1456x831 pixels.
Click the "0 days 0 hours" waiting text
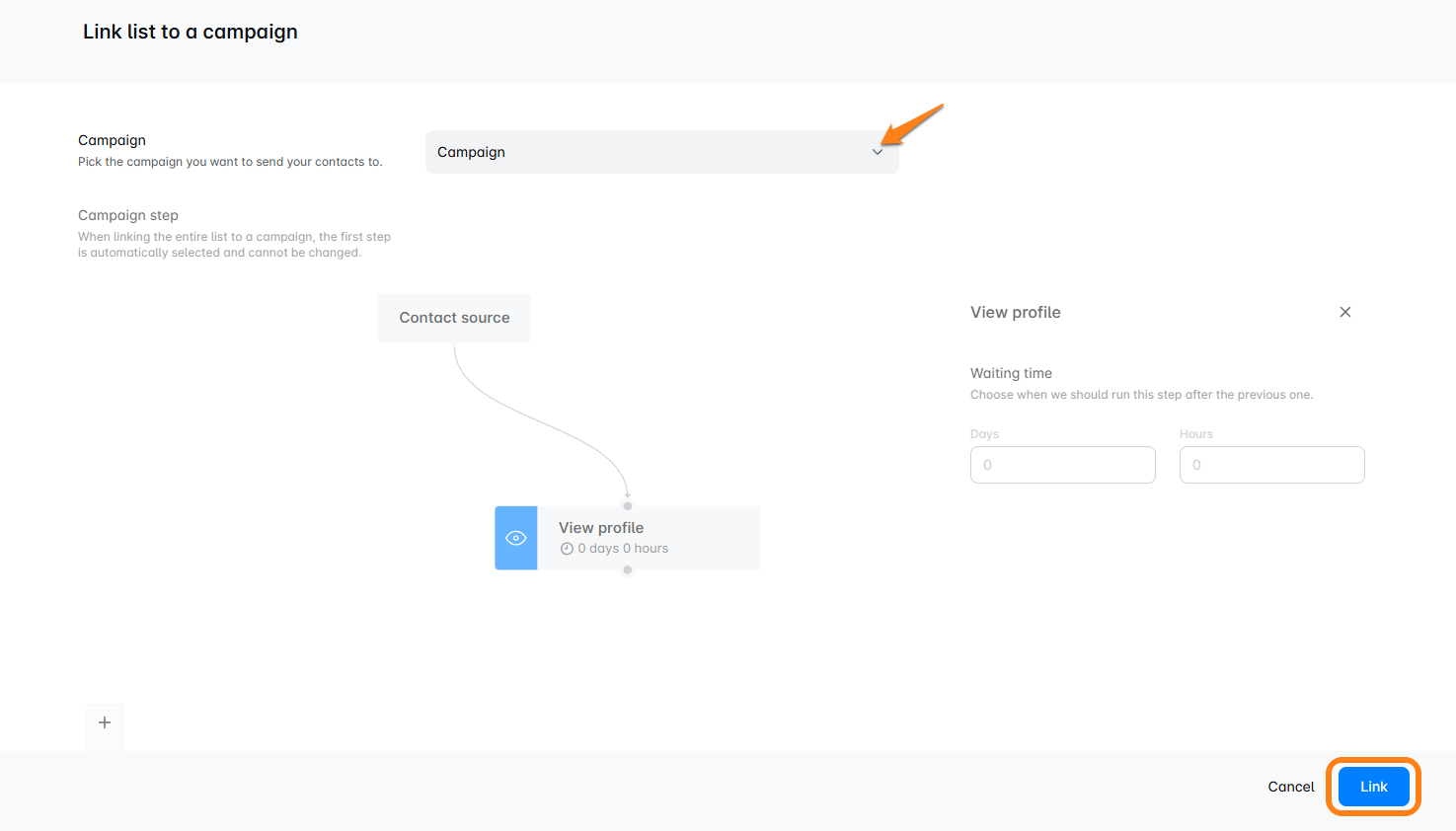click(623, 549)
